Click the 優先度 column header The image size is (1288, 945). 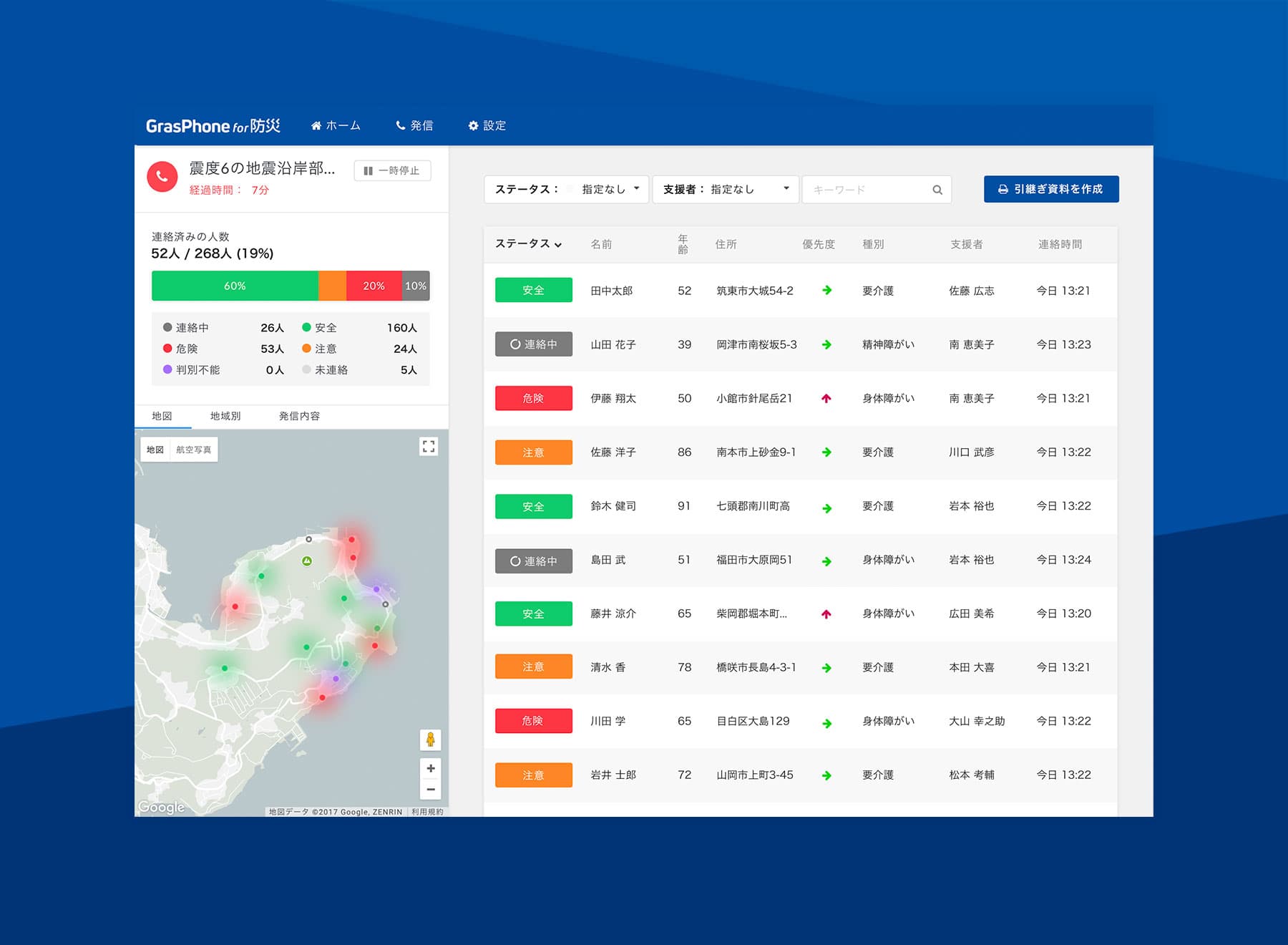[819, 244]
